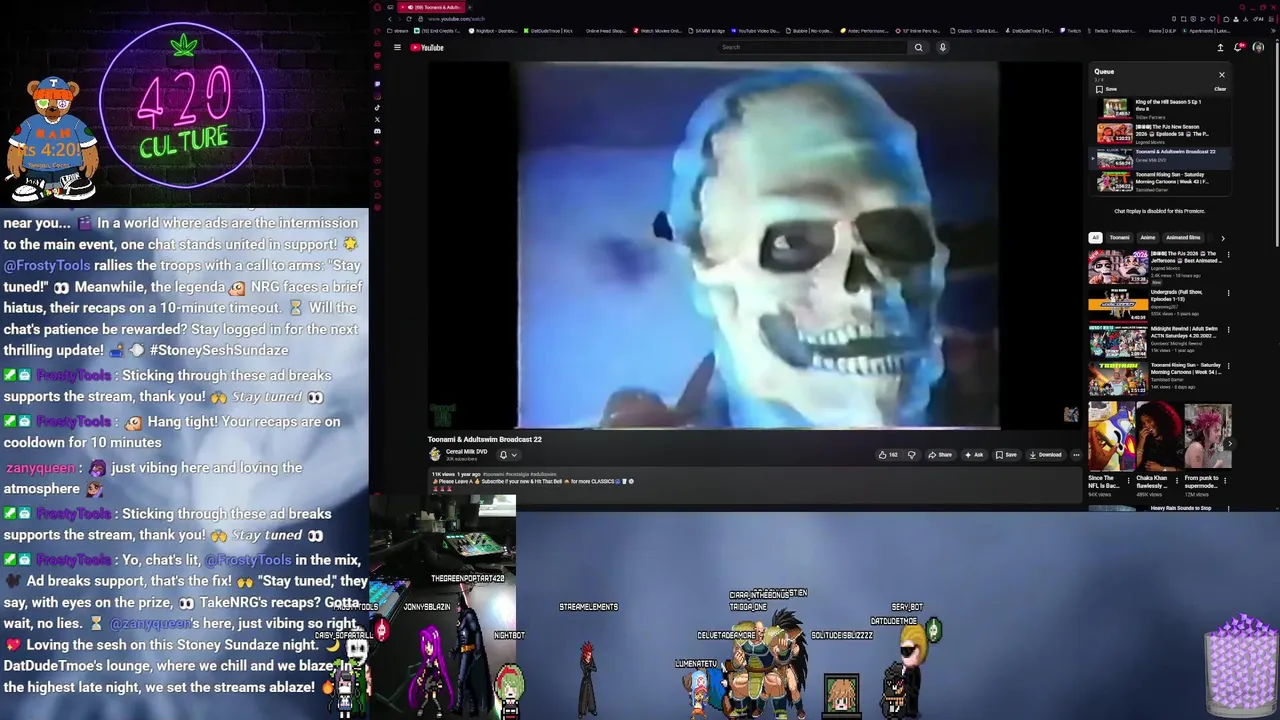
Task: Open options for Undergrads Full Show recommendation
Action: (x=1228, y=292)
